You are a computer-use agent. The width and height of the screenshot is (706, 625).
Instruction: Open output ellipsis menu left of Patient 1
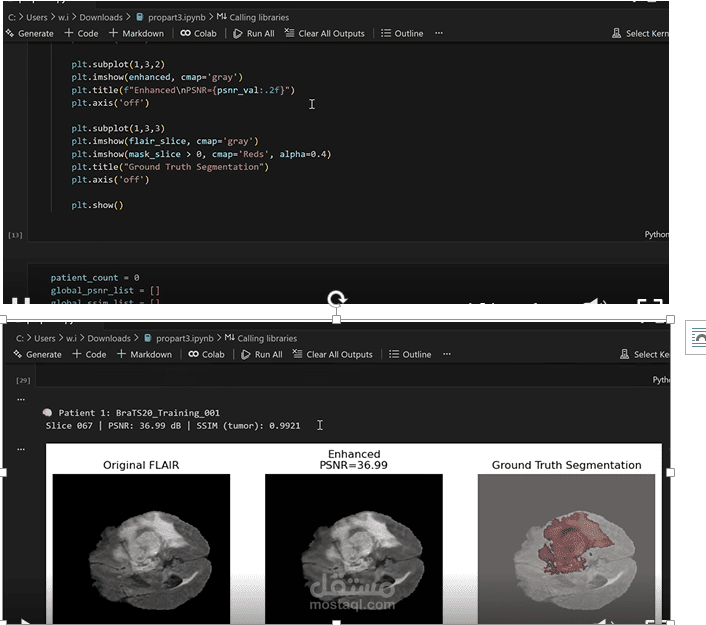(x=21, y=399)
